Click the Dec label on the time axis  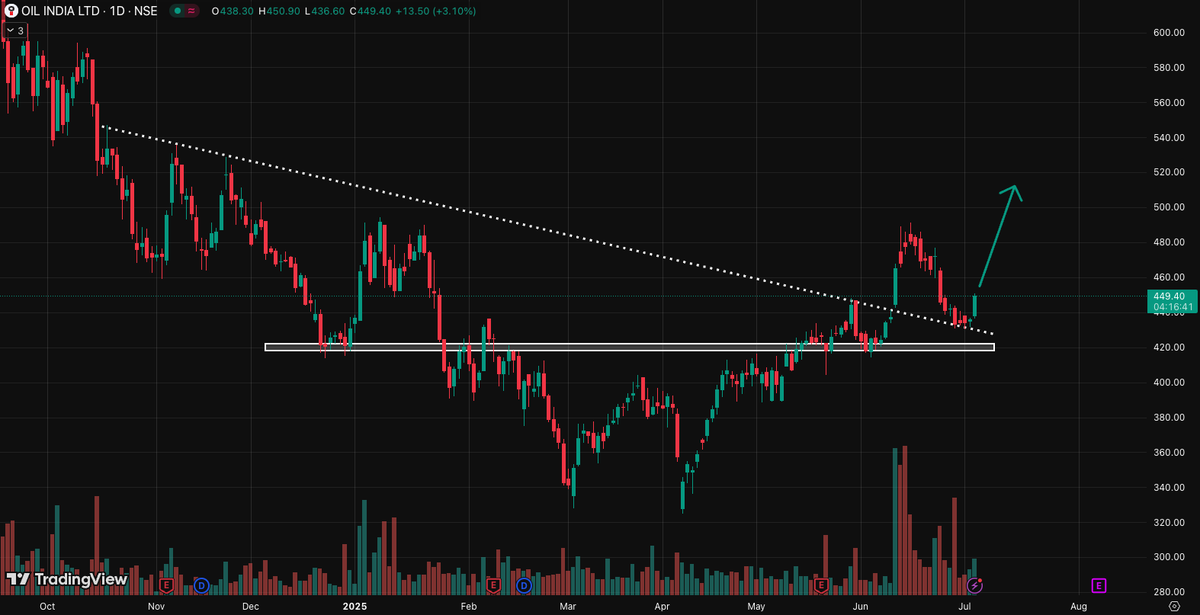pos(251,606)
